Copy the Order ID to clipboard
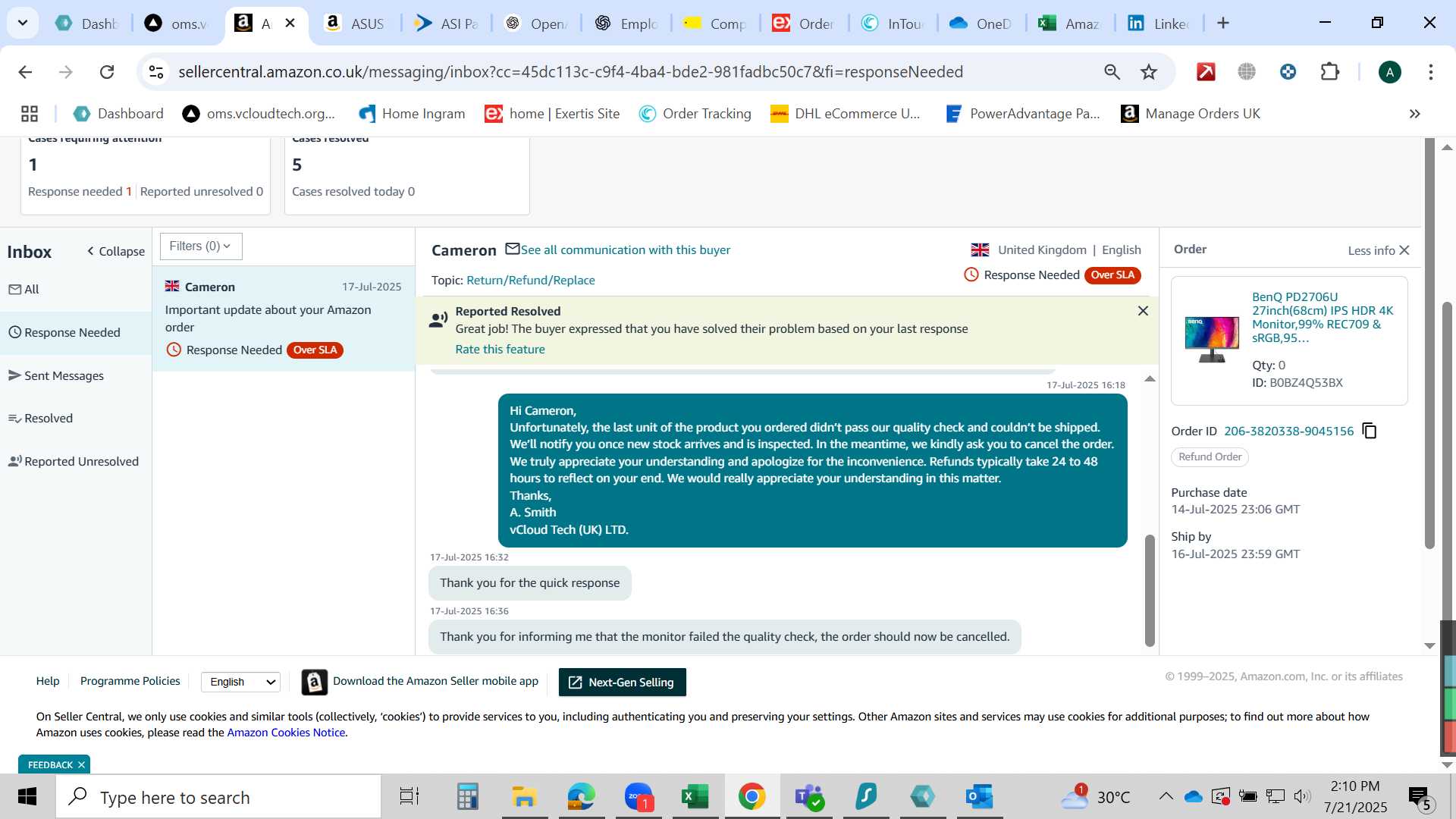The width and height of the screenshot is (1456, 819). click(1370, 431)
